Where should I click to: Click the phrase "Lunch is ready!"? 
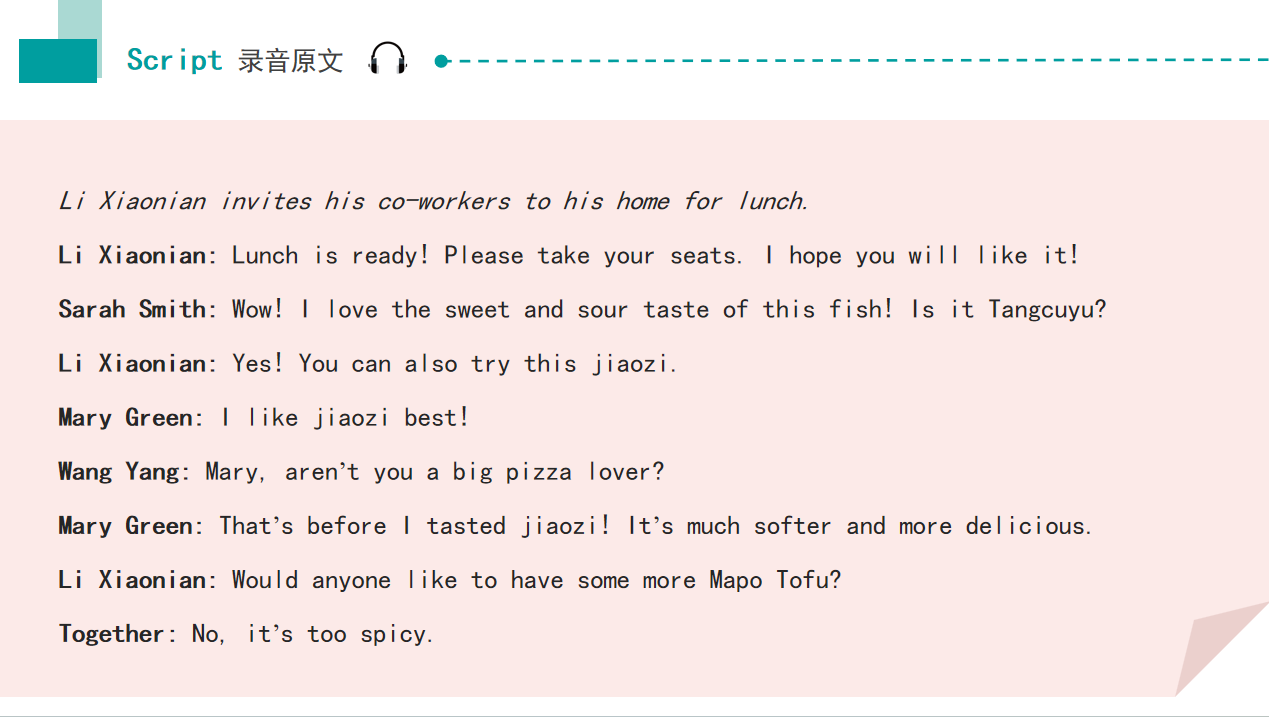[330, 255]
